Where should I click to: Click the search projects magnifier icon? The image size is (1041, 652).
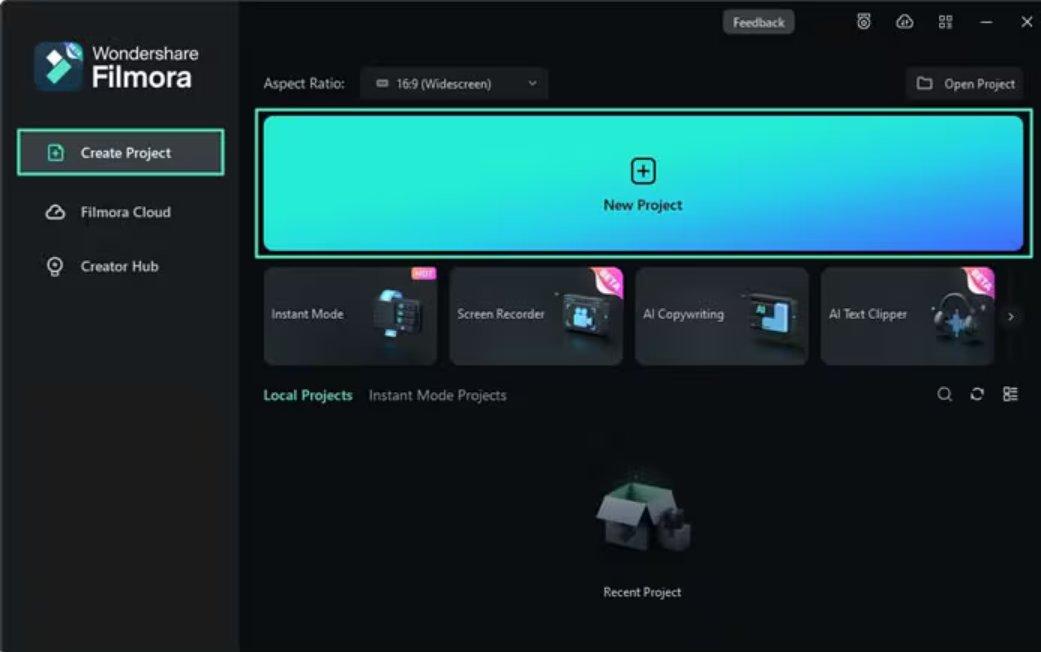(945, 394)
